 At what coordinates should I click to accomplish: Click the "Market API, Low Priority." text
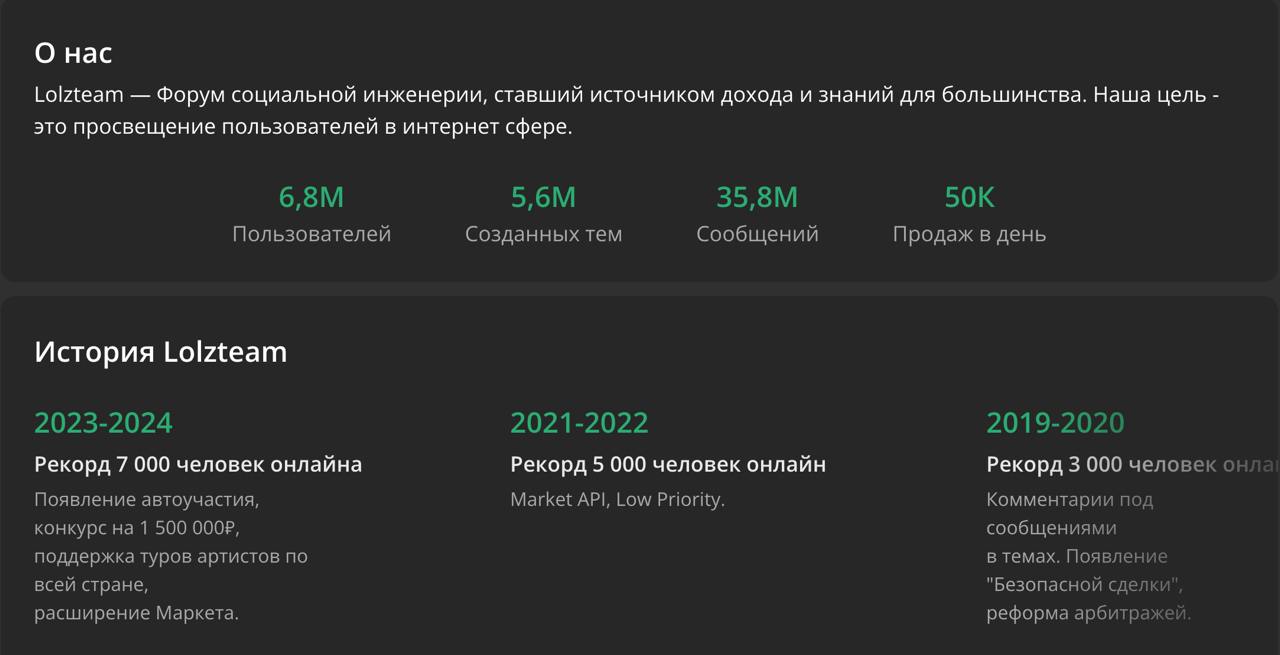pyautogui.click(x=617, y=500)
